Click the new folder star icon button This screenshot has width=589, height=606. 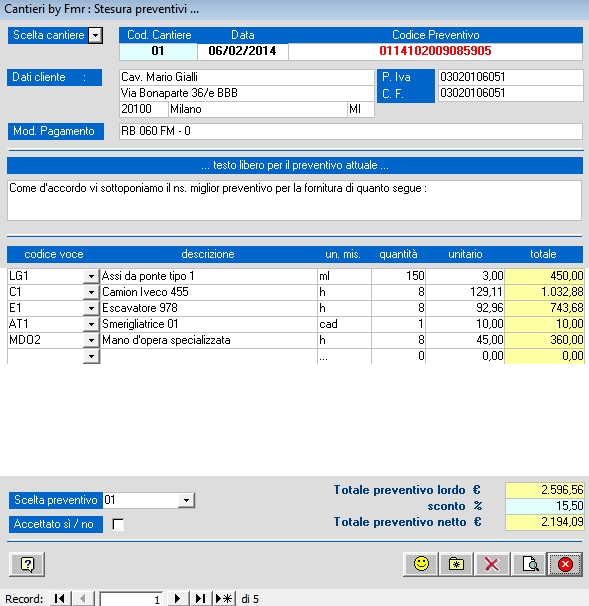(456, 564)
